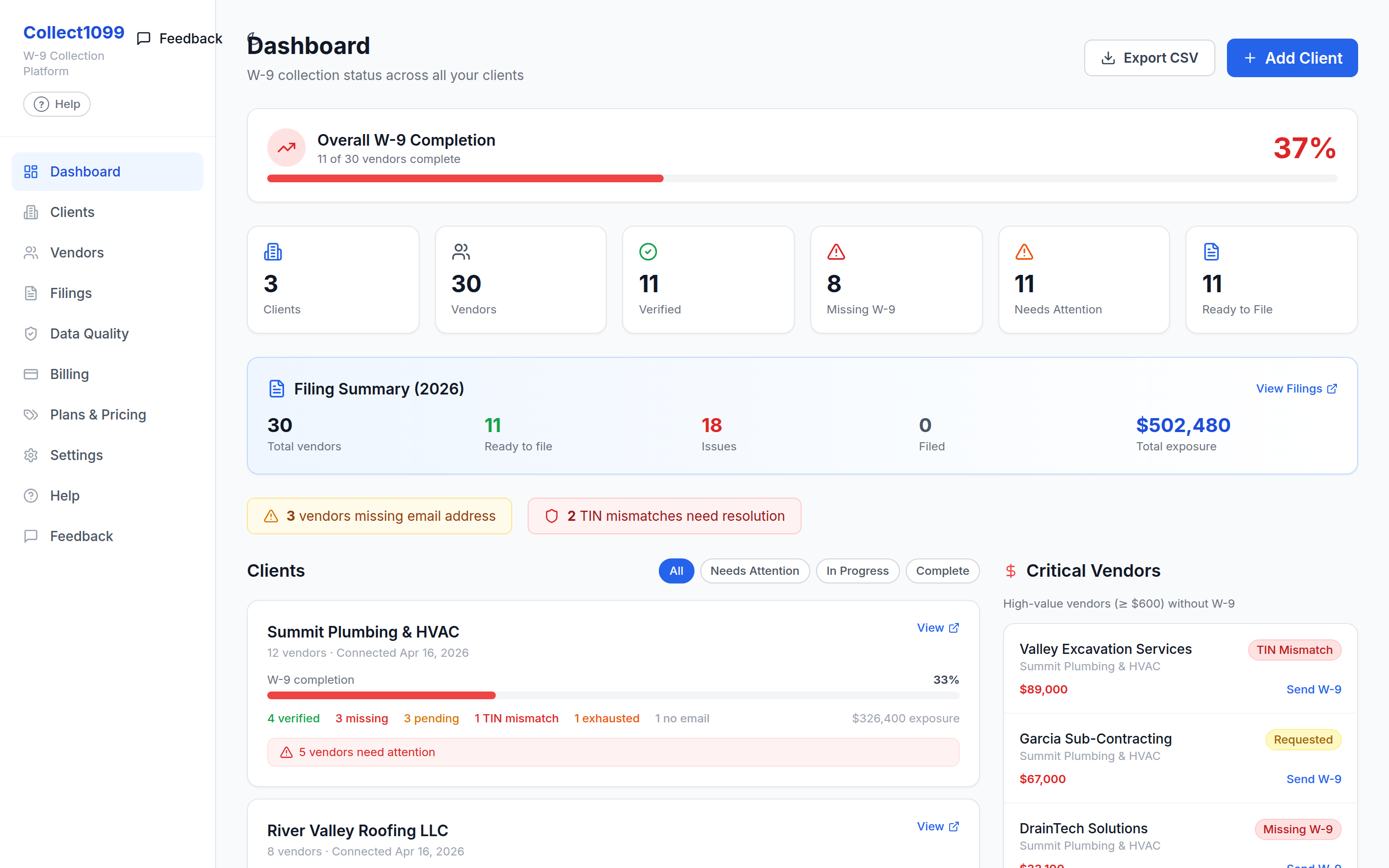Click the '37%' completion percentage
The height and width of the screenshot is (868, 1389).
point(1305,148)
